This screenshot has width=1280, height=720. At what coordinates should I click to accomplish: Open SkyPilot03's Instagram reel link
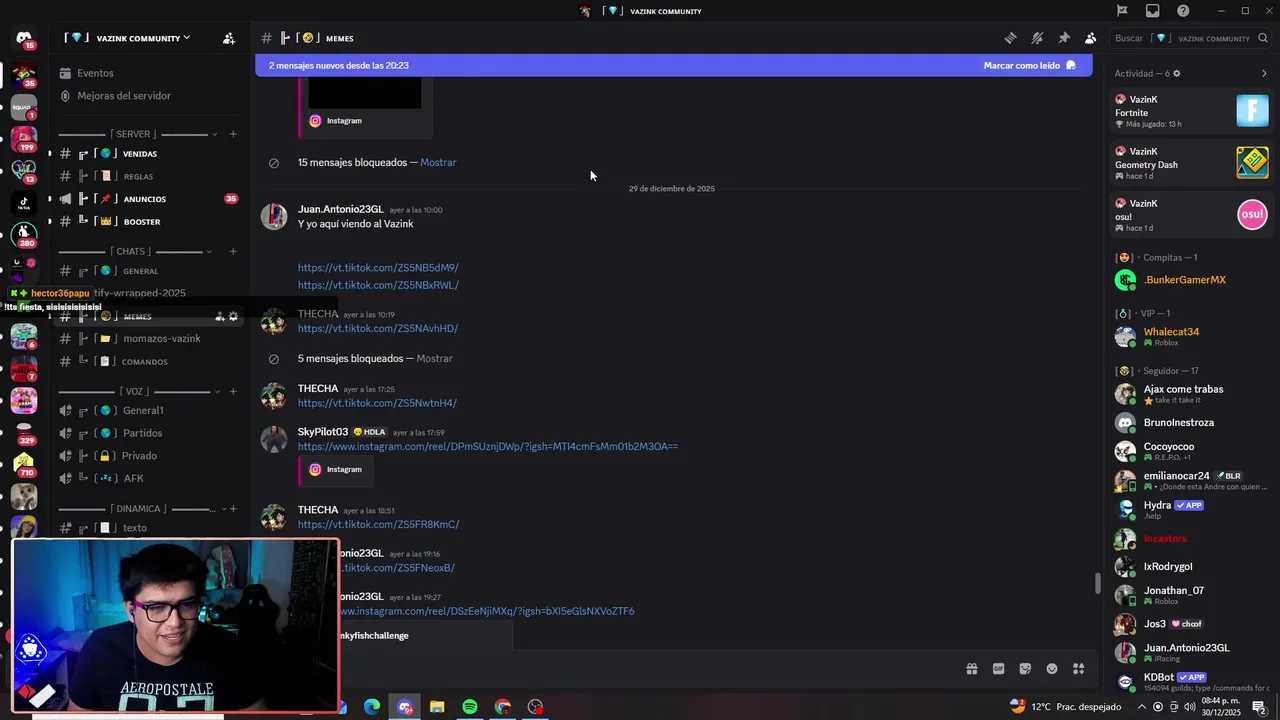488,446
